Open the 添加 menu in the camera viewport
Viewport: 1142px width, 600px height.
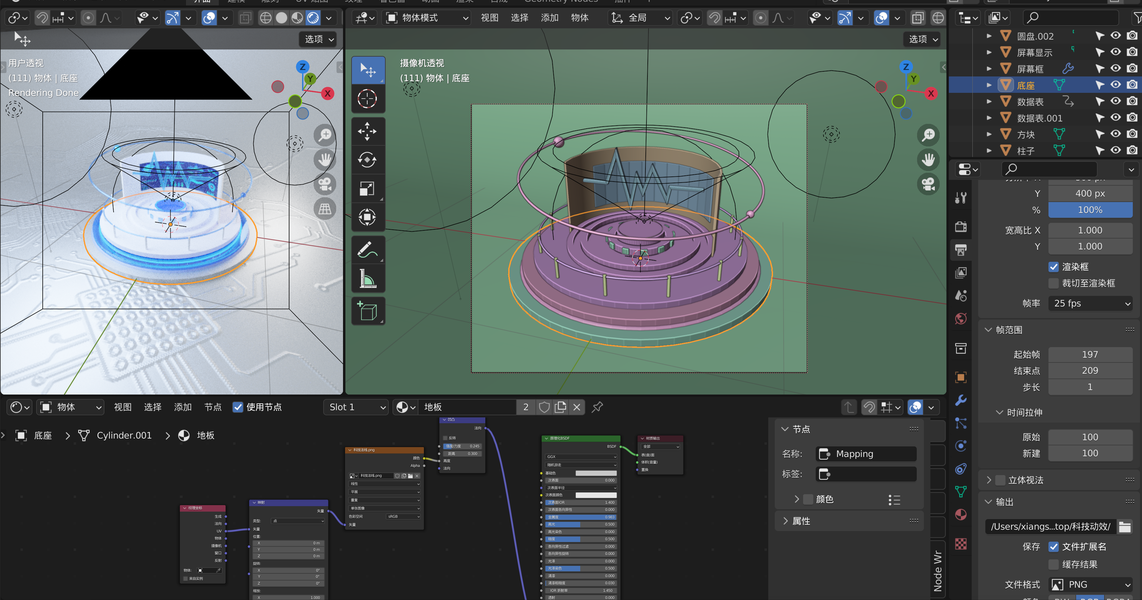[x=550, y=17]
